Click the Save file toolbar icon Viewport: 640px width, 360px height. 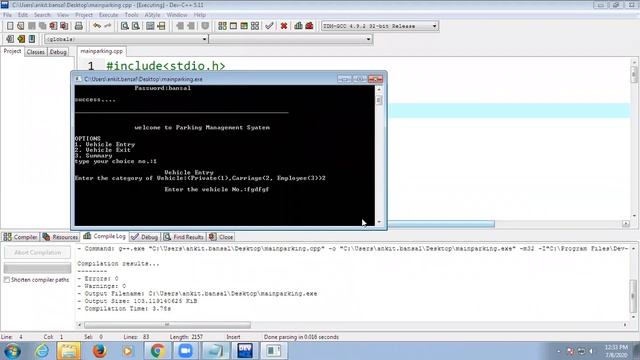pyautogui.click(x=31, y=26)
